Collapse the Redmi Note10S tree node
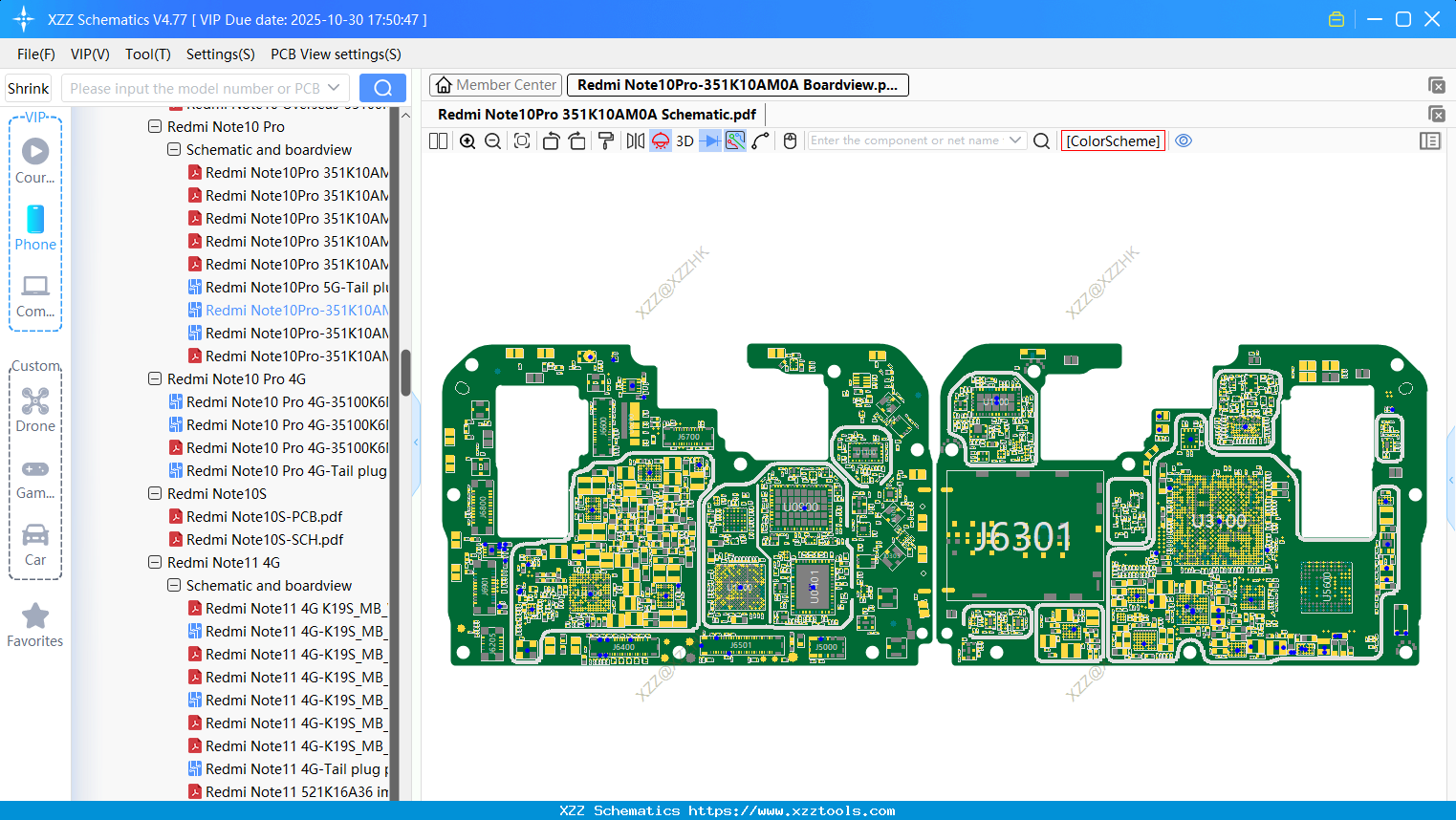This screenshot has width=1456, height=820. [x=155, y=493]
